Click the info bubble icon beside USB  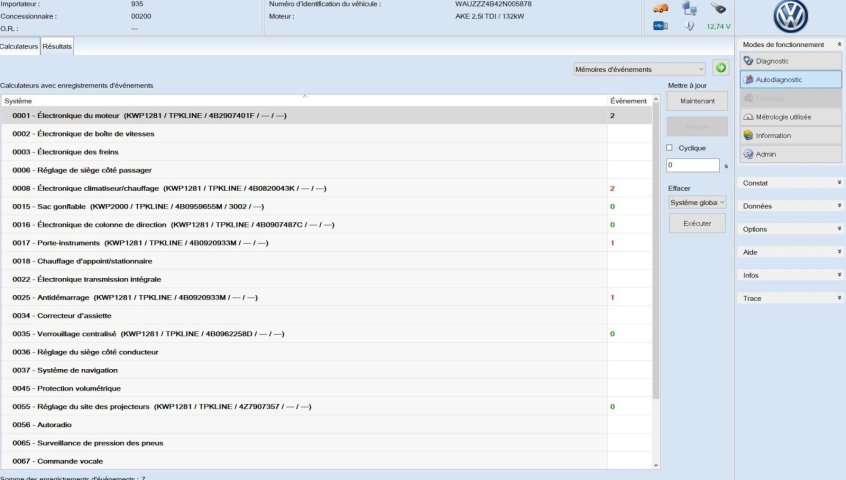[689, 25]
